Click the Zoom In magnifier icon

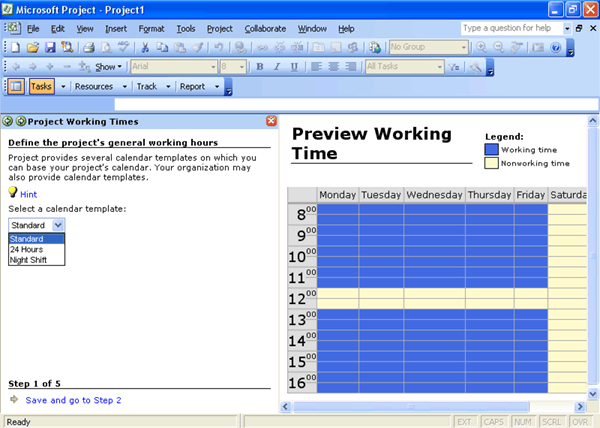tap(483, 47)
